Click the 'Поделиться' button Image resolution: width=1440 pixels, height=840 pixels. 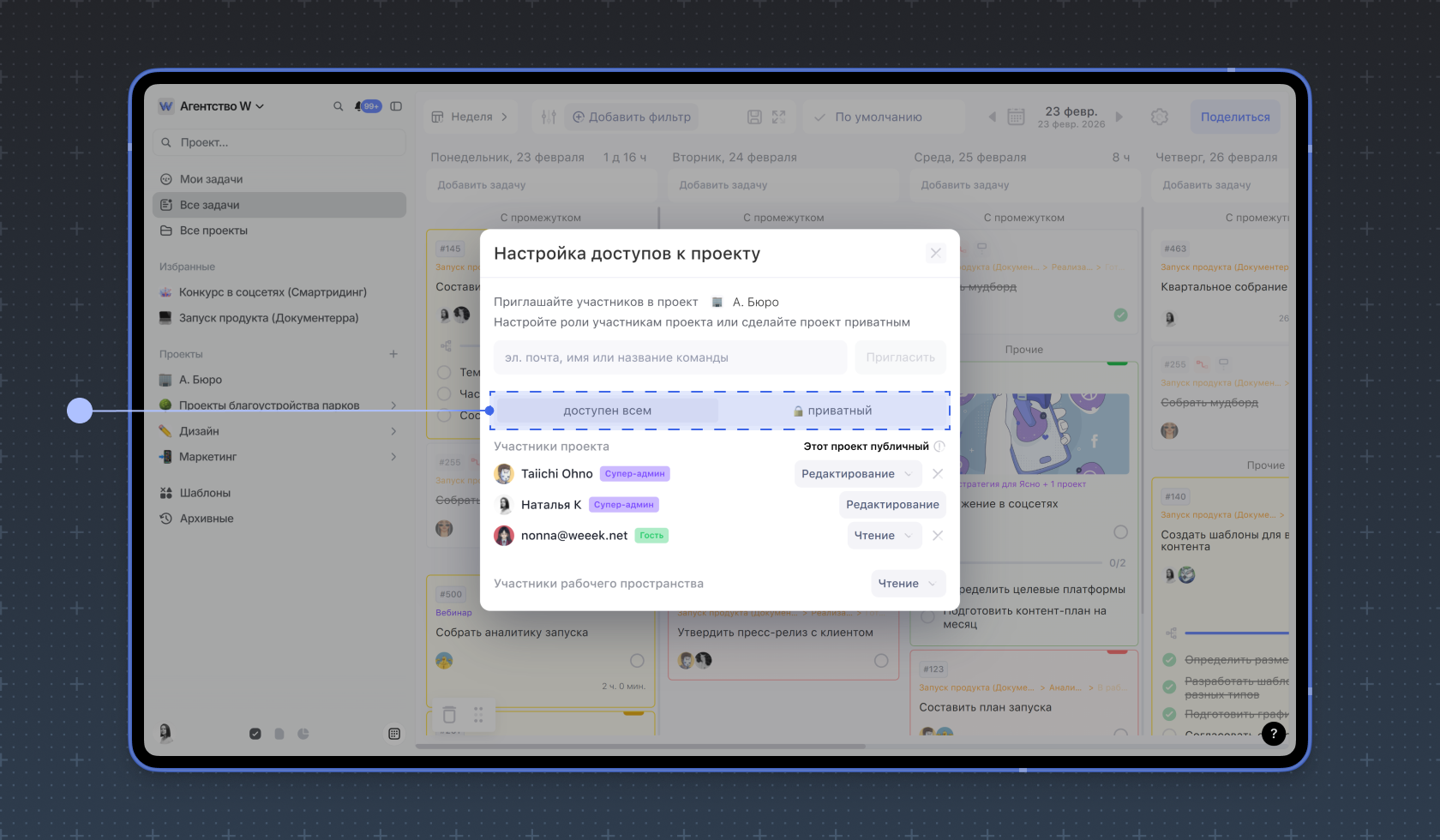[x=1234, y=117]
